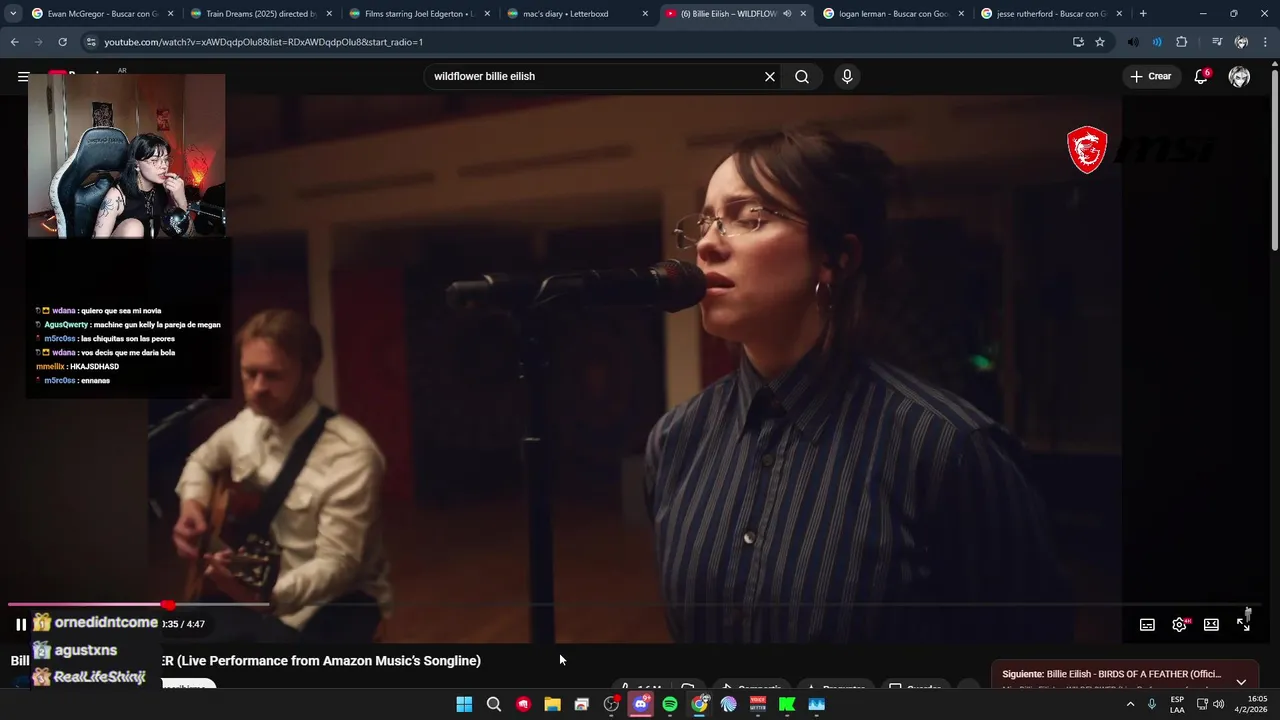This screenshot has height=720, width=1280.
Task: Click chat message from AgusQwerty
Action: coord(128,324)
